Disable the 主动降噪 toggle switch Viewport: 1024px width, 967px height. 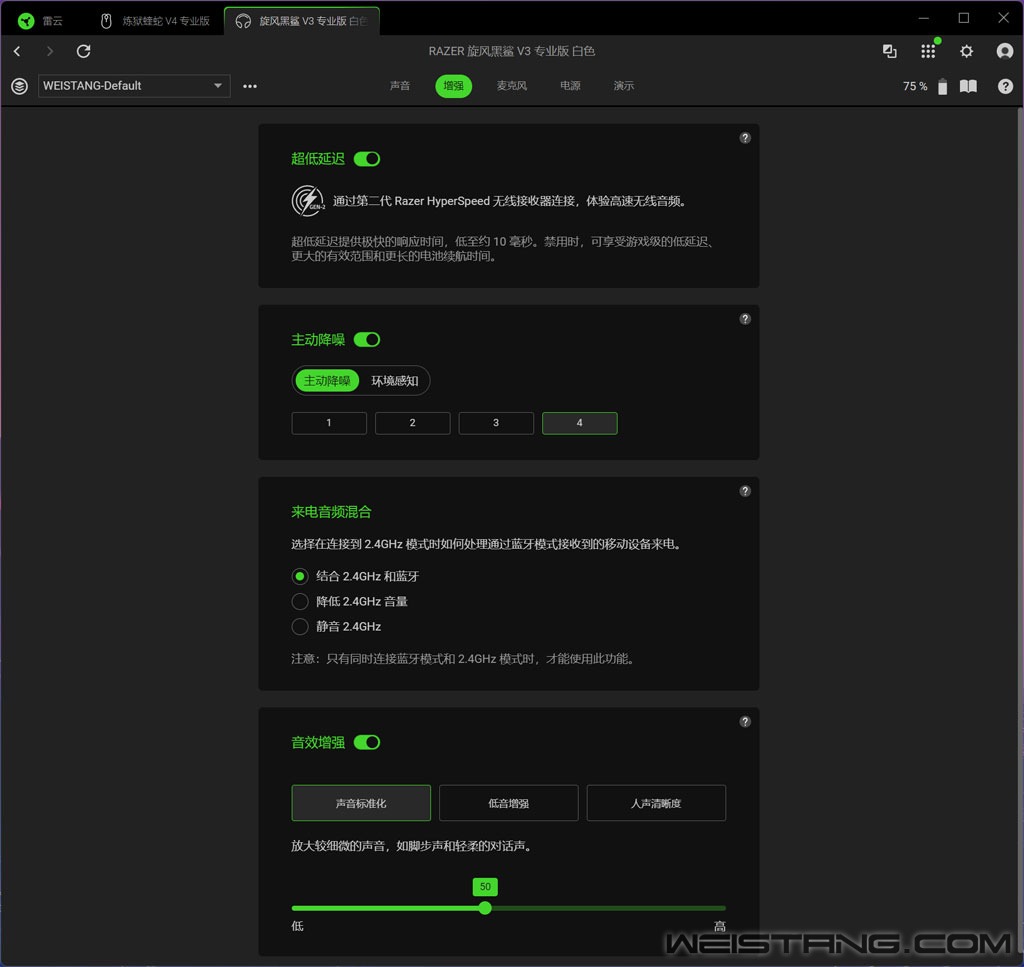click(x=367, y=340)
